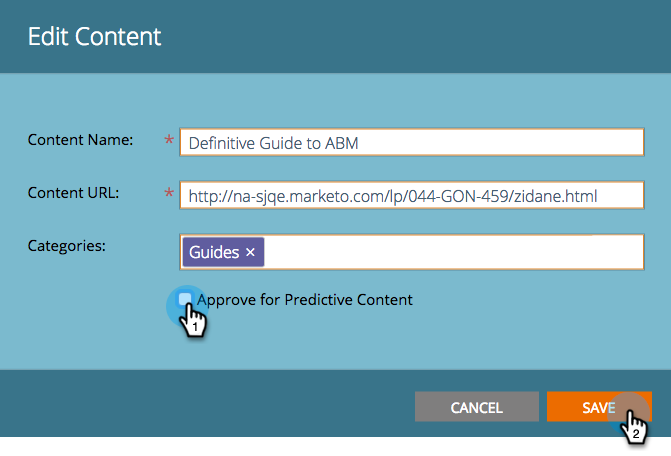Remove the Guides category tag

250,252
